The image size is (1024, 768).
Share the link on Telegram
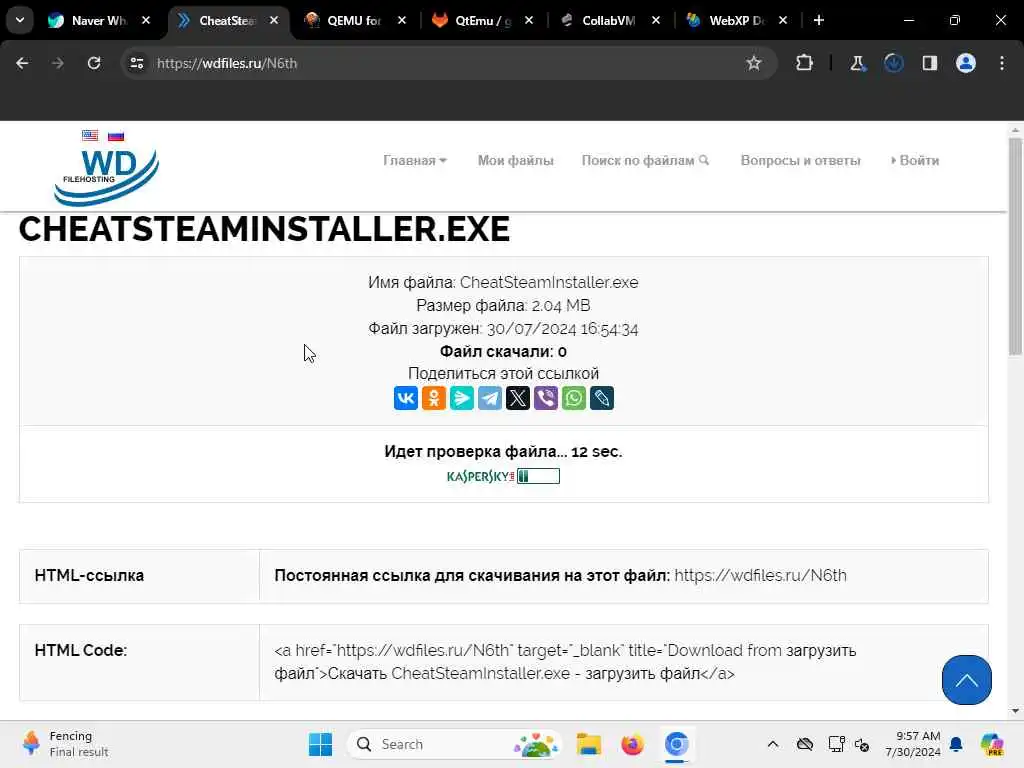(490, 398)
